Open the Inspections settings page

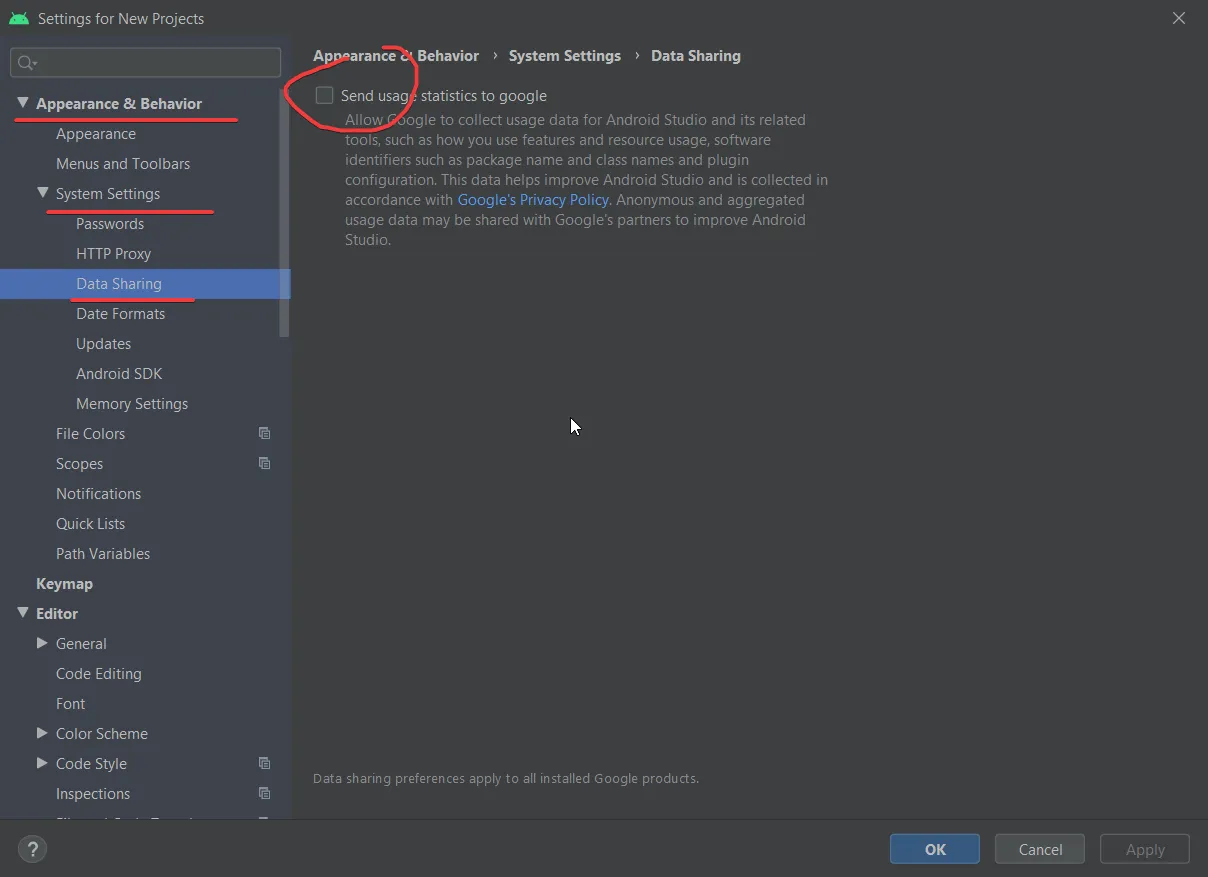[x=93, y=793]
